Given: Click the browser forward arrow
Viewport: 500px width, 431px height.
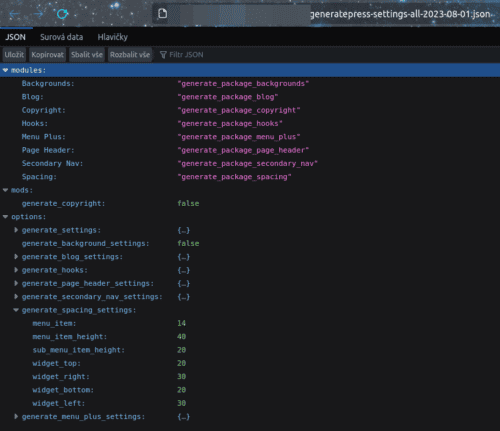Looking at the screenshot, I should [38, 14].
